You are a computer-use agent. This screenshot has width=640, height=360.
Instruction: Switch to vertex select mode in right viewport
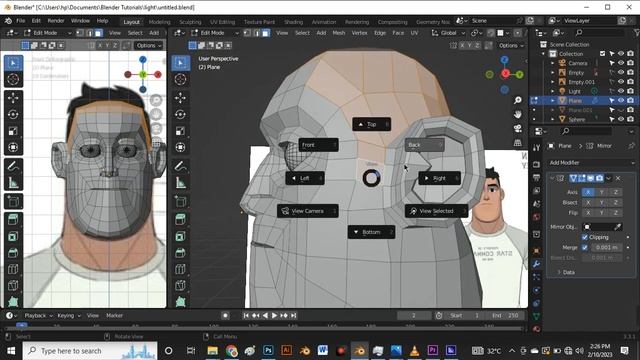coord(247,33)
